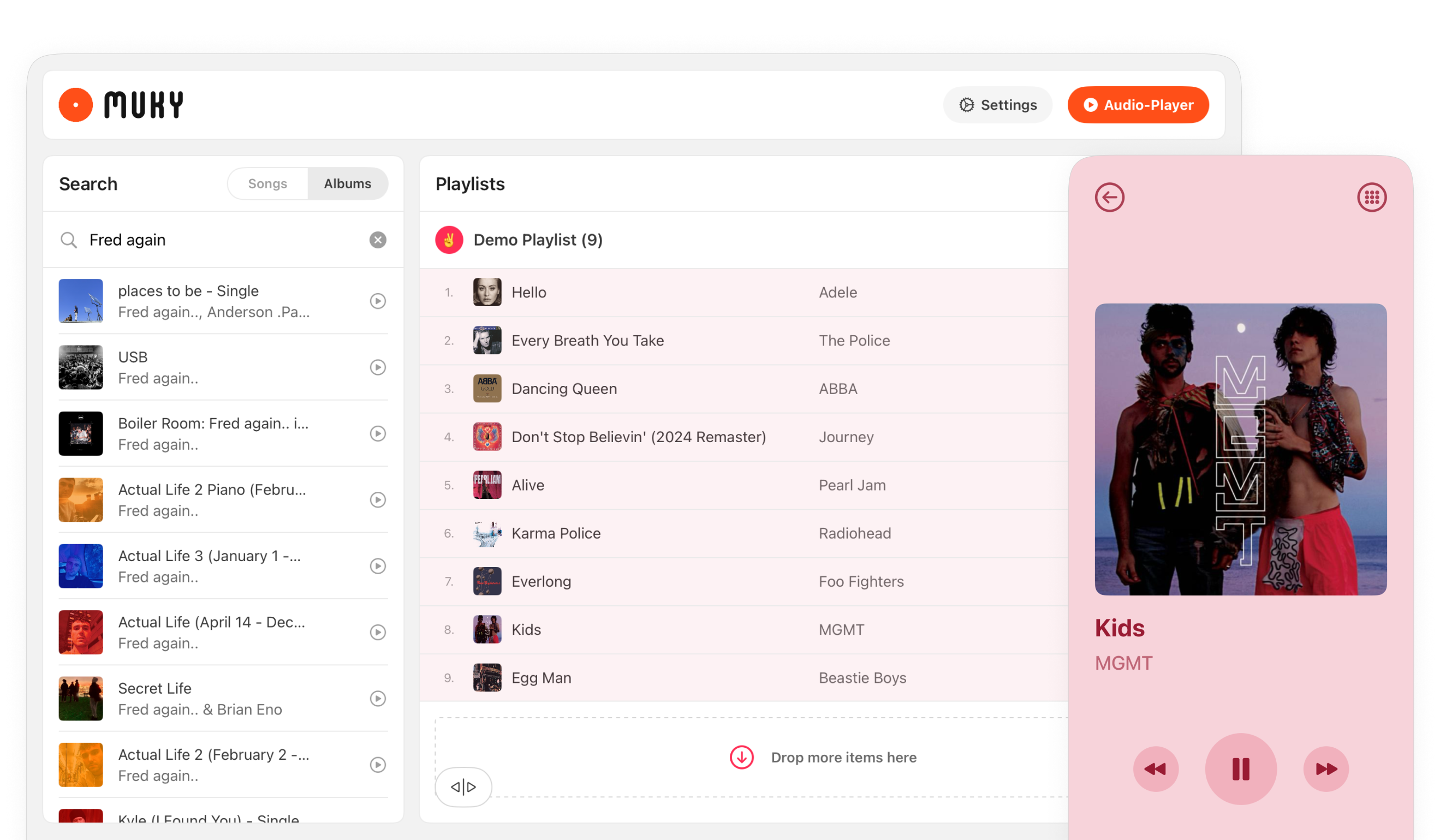
Task: Play Actual Life 3 (January 1 album
Action: click(378, 567)
